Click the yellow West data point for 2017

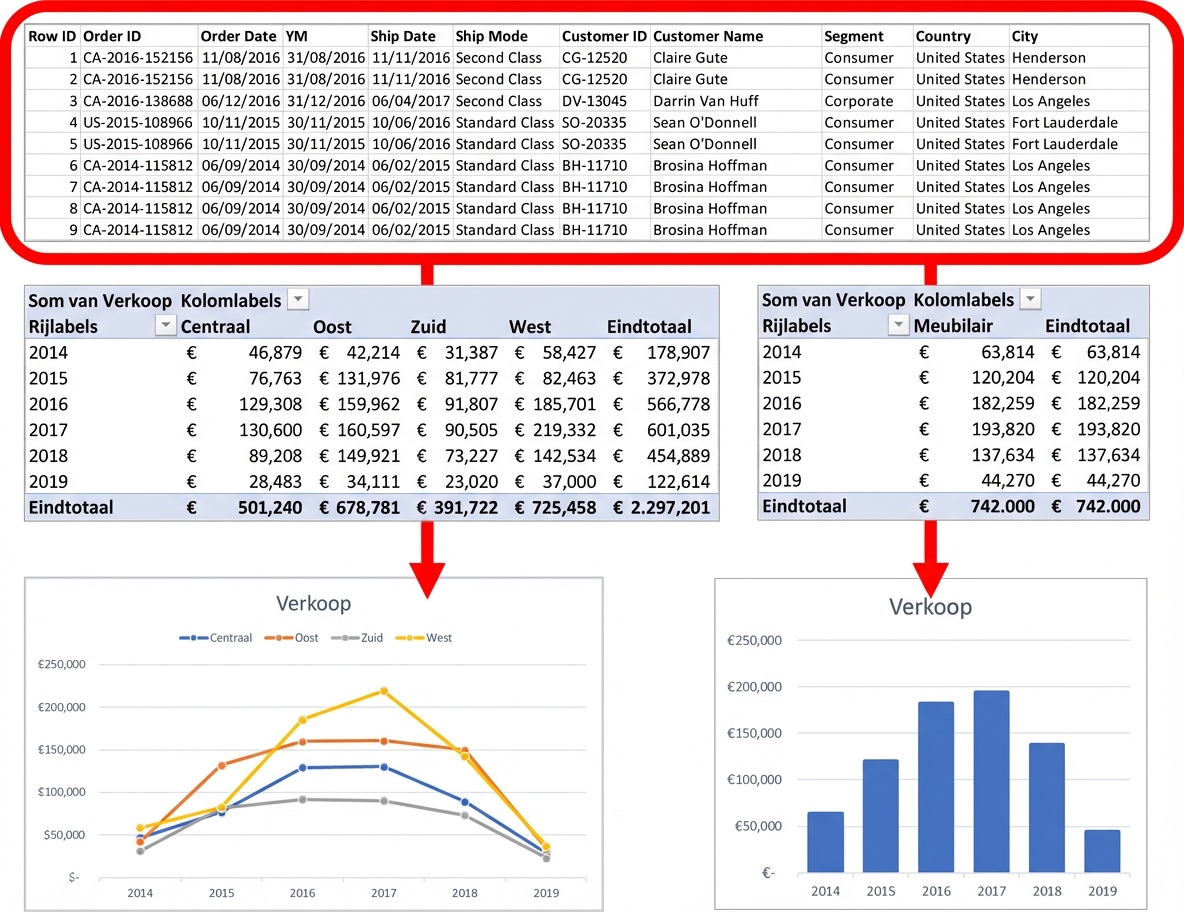click(x=383, y=691)
